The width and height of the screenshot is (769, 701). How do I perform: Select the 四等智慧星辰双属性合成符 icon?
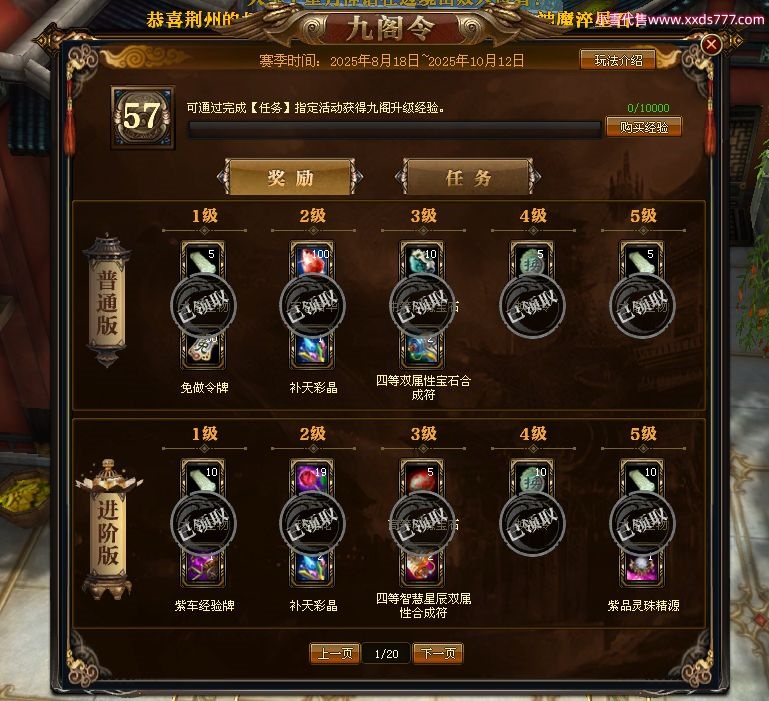point(422,569)
